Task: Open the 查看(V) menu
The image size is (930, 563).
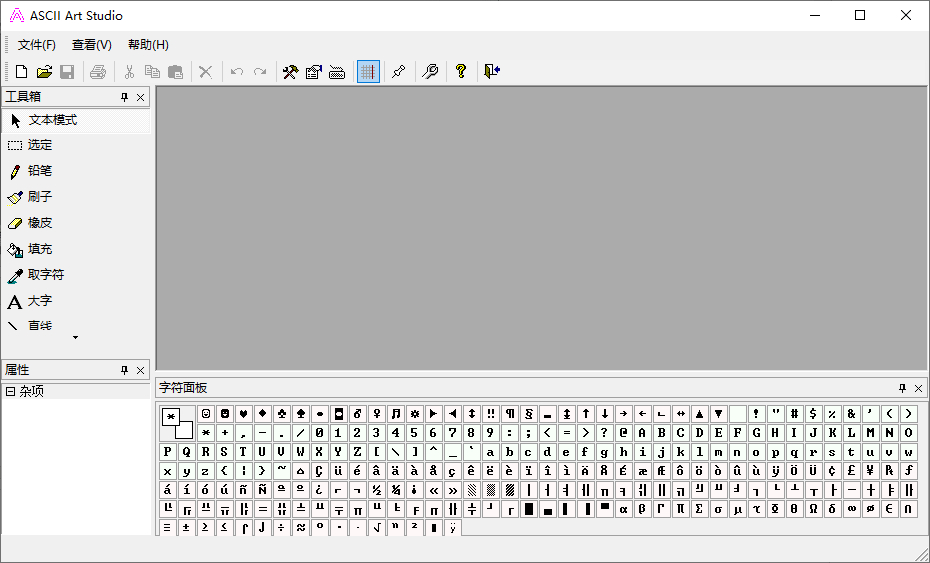Action: click(92, 44)
